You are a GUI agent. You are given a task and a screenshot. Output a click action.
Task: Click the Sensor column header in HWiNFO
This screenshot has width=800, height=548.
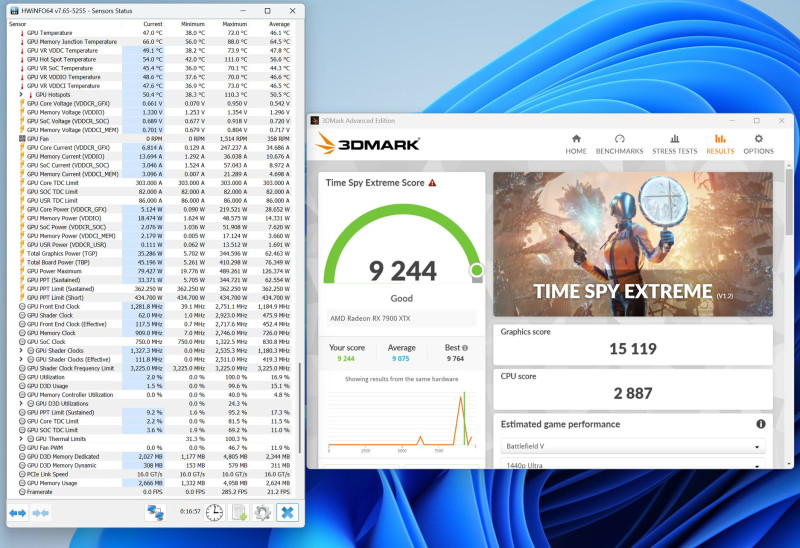[17, 24]
